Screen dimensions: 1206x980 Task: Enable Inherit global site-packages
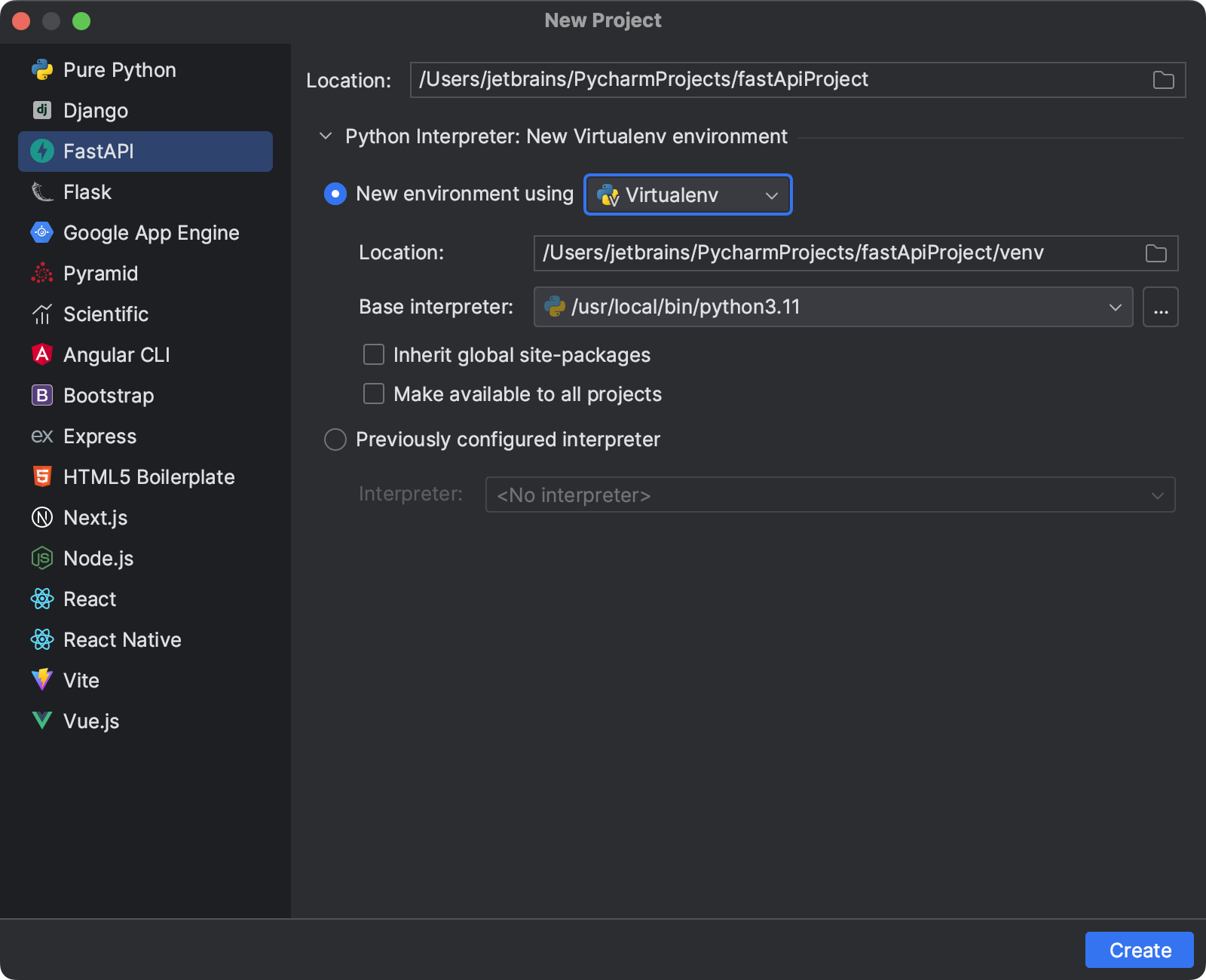point(374,354)
